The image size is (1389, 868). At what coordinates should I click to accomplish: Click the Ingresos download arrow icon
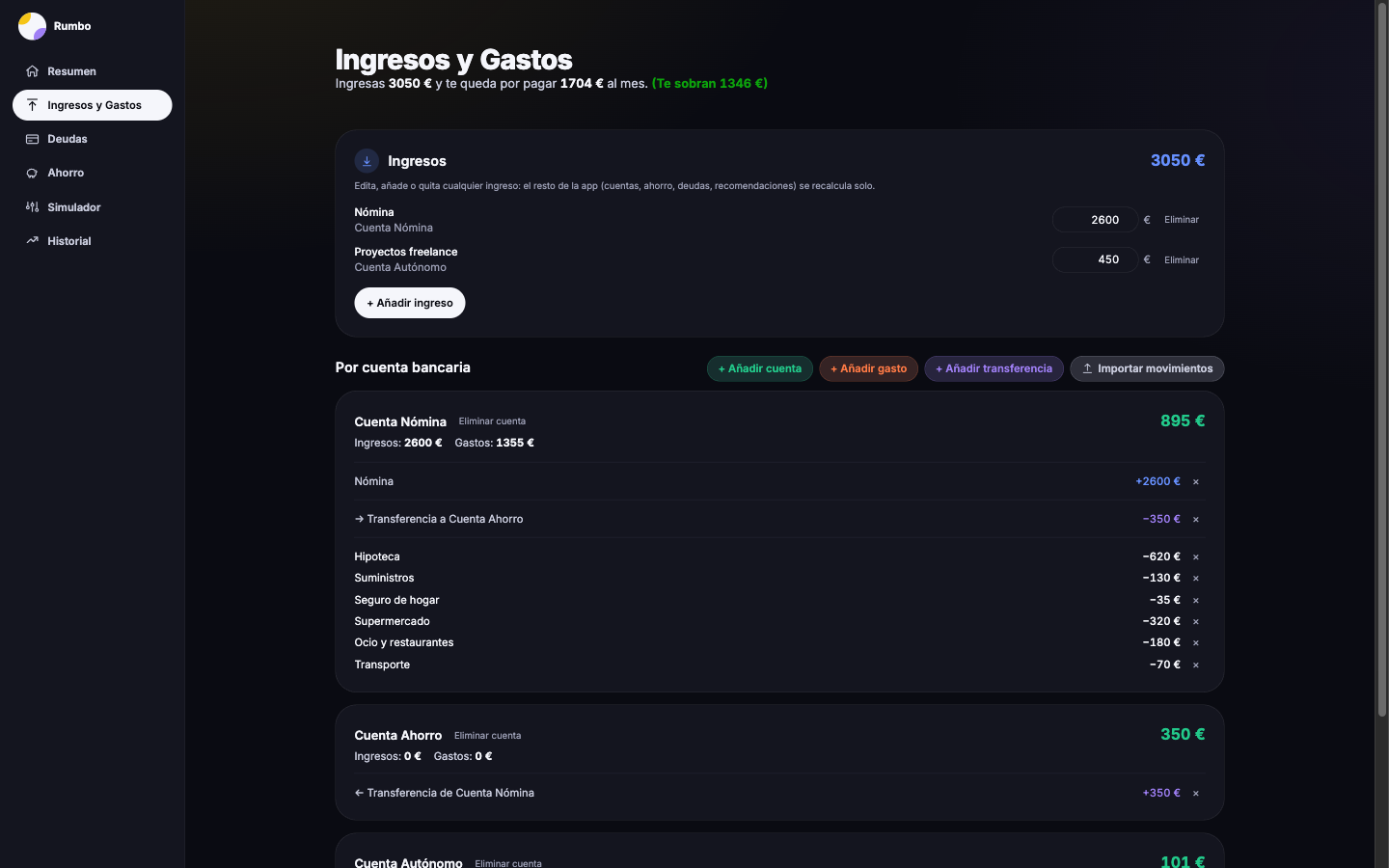click(367, 161)
